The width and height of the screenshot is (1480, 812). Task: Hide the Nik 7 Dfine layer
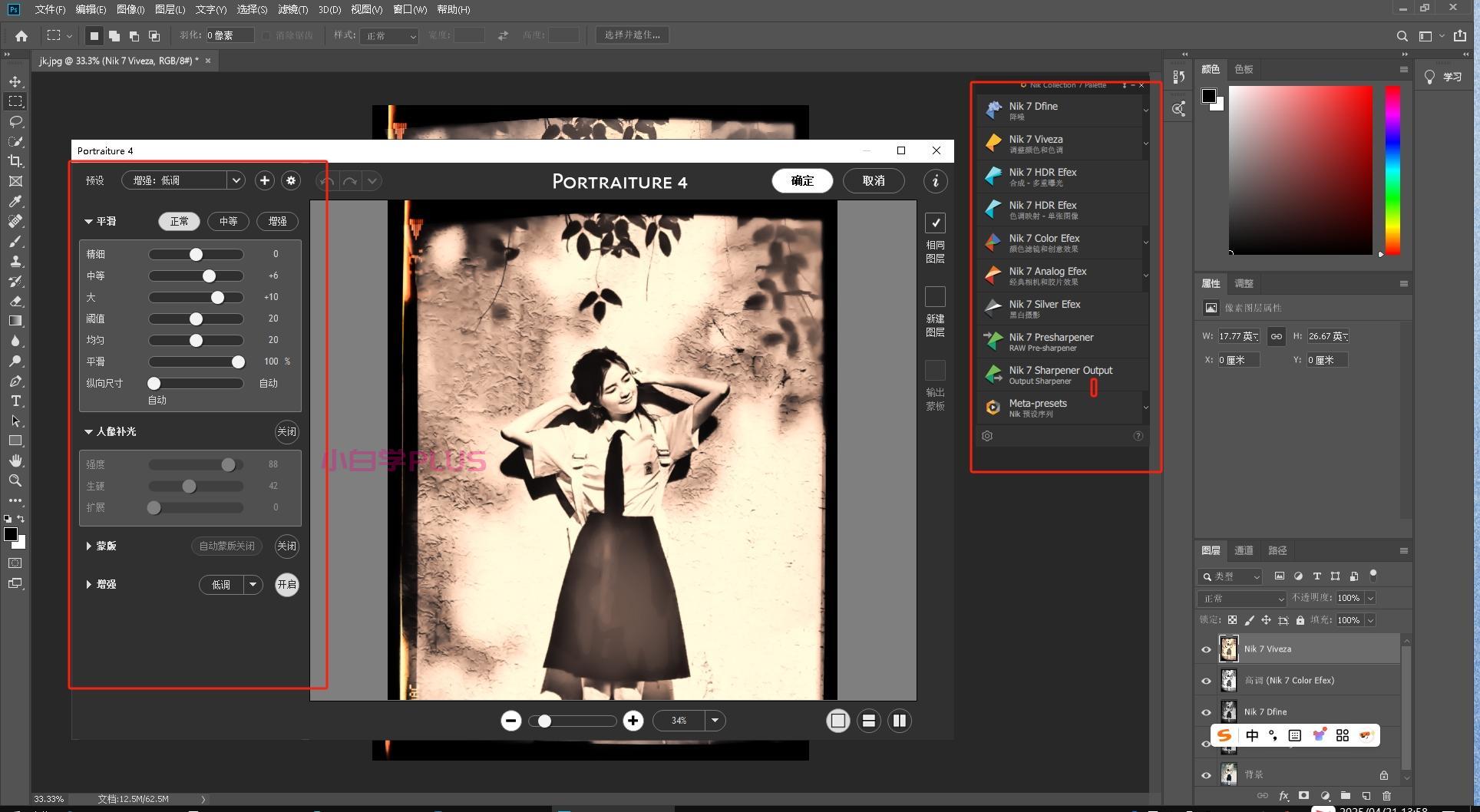point(1206,712)
